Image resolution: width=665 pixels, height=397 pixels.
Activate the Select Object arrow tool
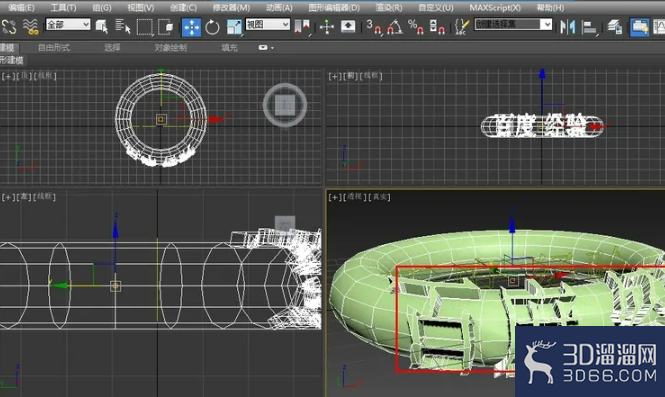pyautogui.click(x=102, y=27)
